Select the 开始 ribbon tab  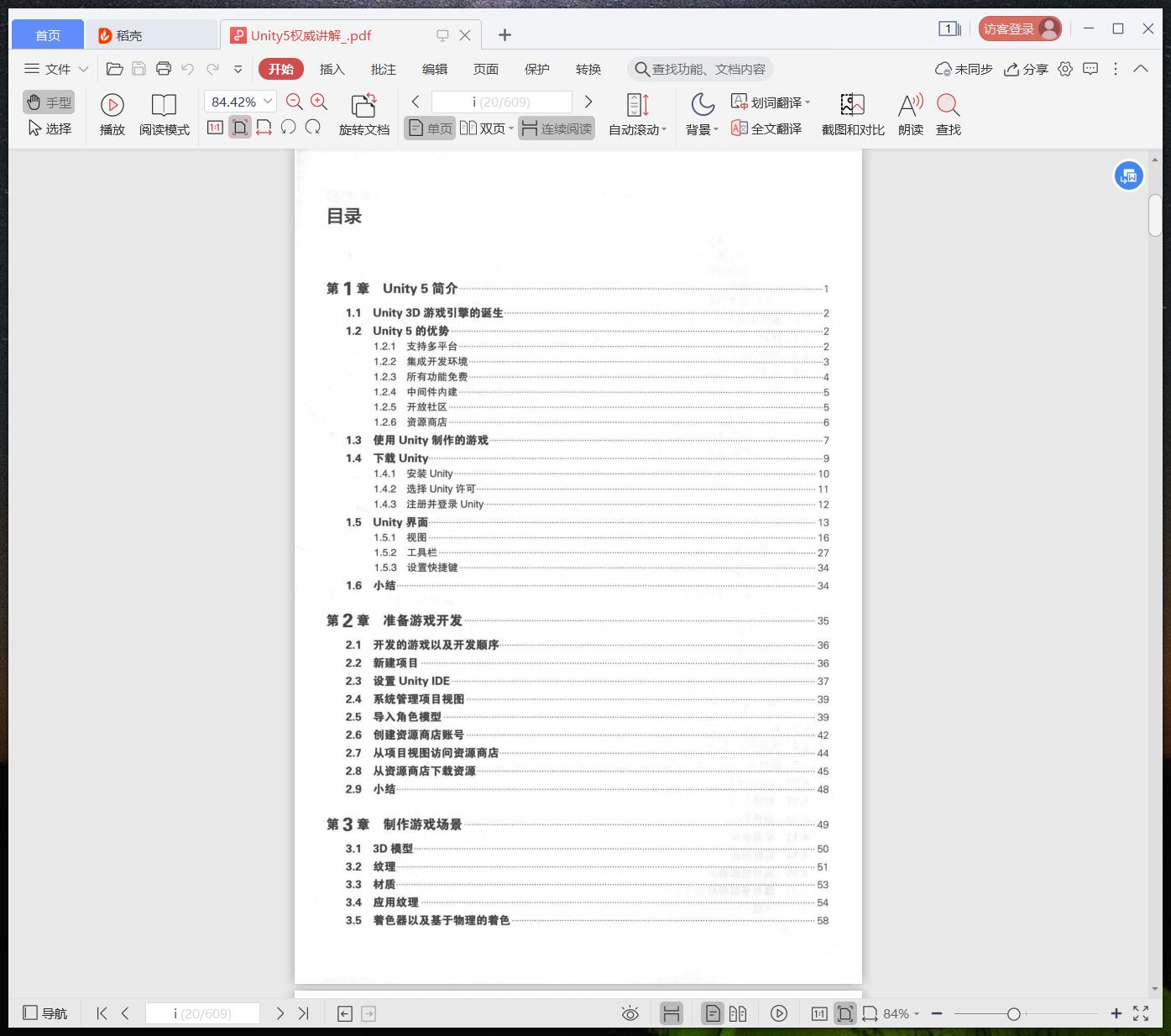click(281, 69)
